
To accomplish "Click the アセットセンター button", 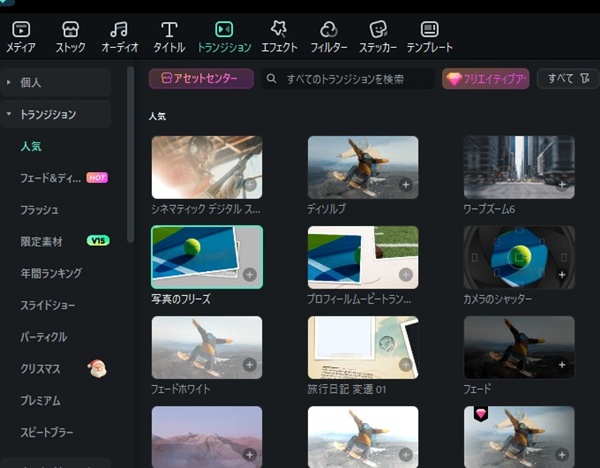I will click(201, 78).
